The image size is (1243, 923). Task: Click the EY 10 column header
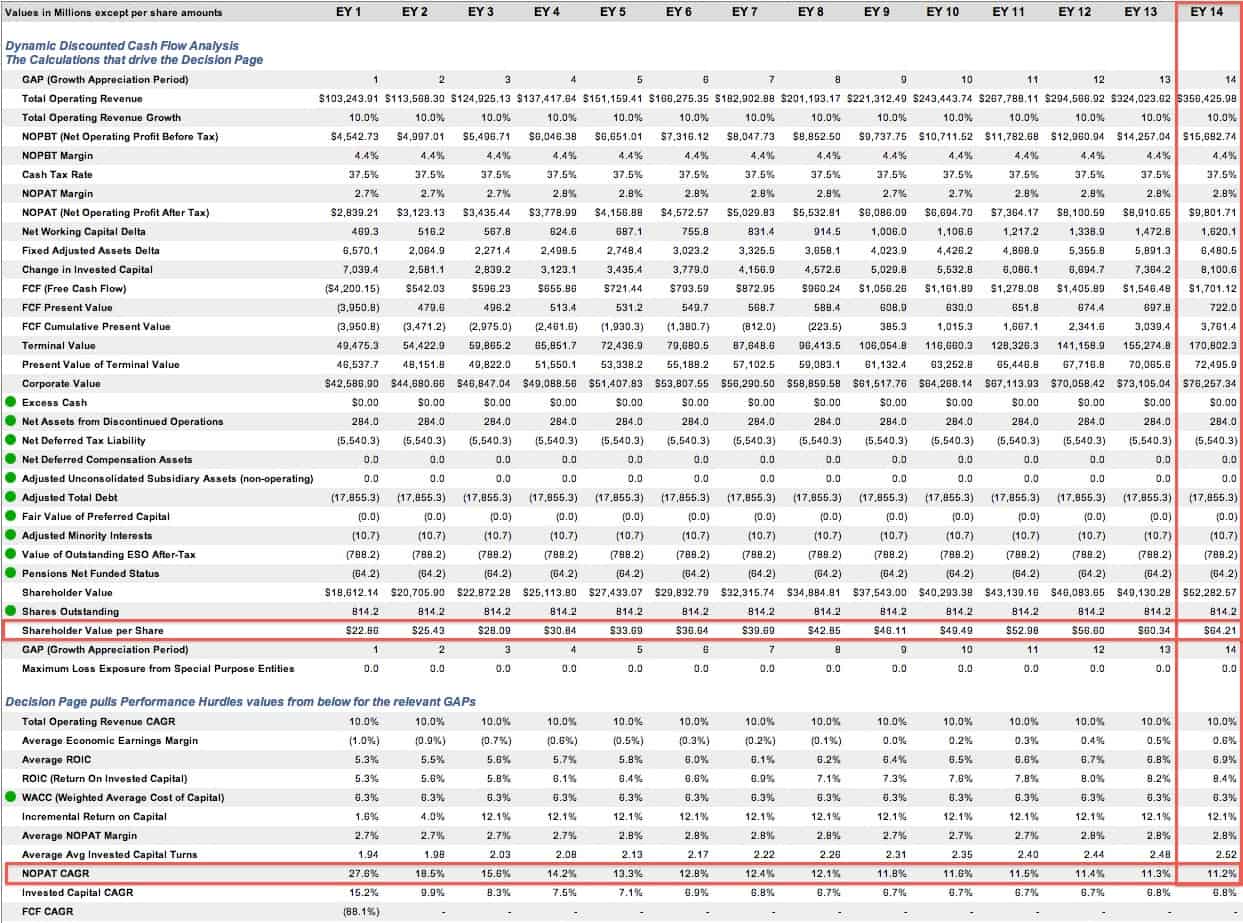coord(941,12)
